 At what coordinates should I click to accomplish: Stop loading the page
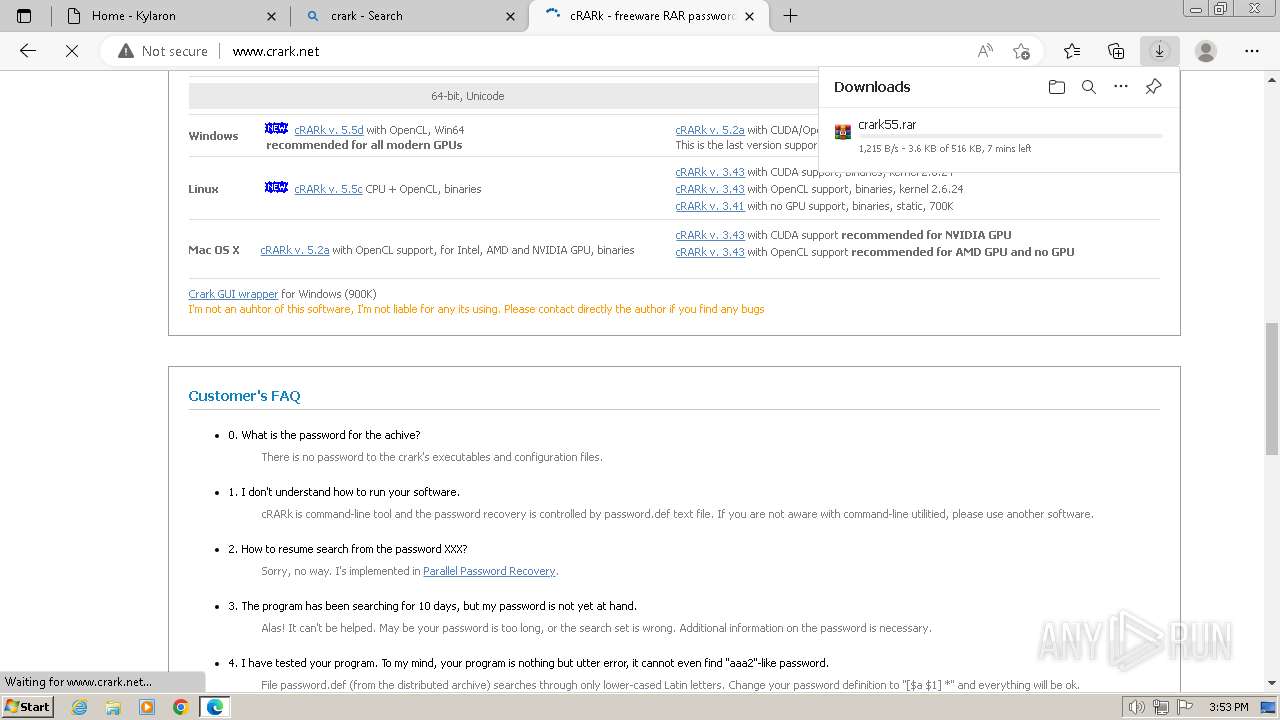pos(72,51)
